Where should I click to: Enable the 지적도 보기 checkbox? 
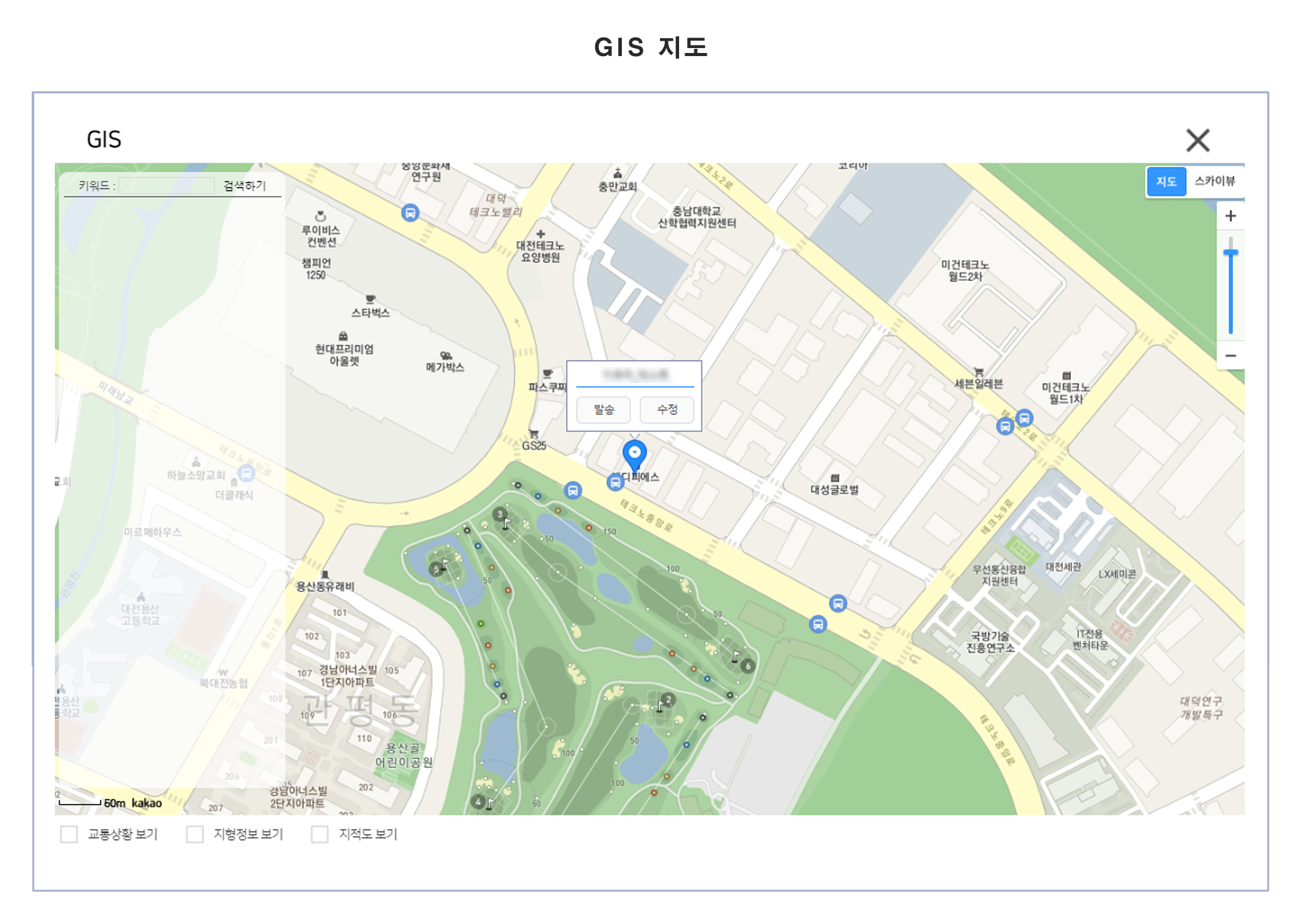[x=320, y=834]
